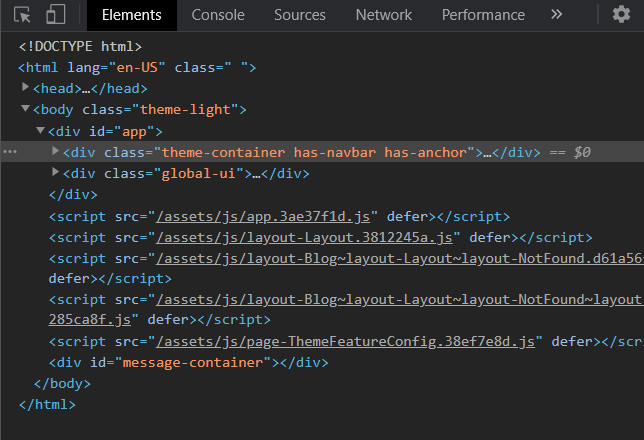Click the "message-container" id value
The width and height of the screenshot is (644, 440).
coord(193,362)
